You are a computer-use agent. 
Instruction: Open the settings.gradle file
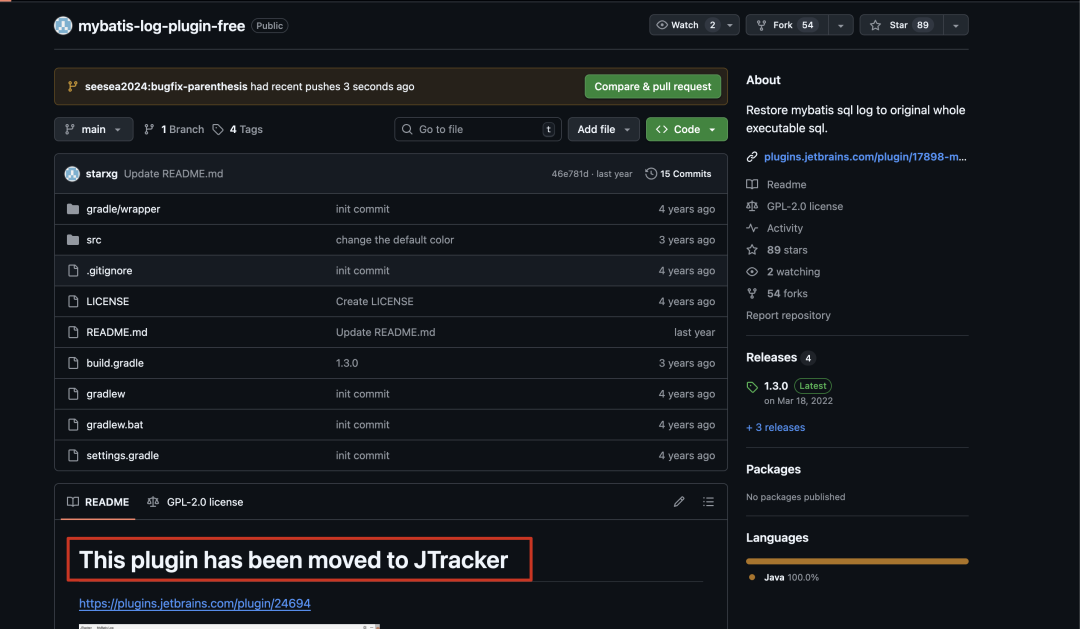[123, 455]
